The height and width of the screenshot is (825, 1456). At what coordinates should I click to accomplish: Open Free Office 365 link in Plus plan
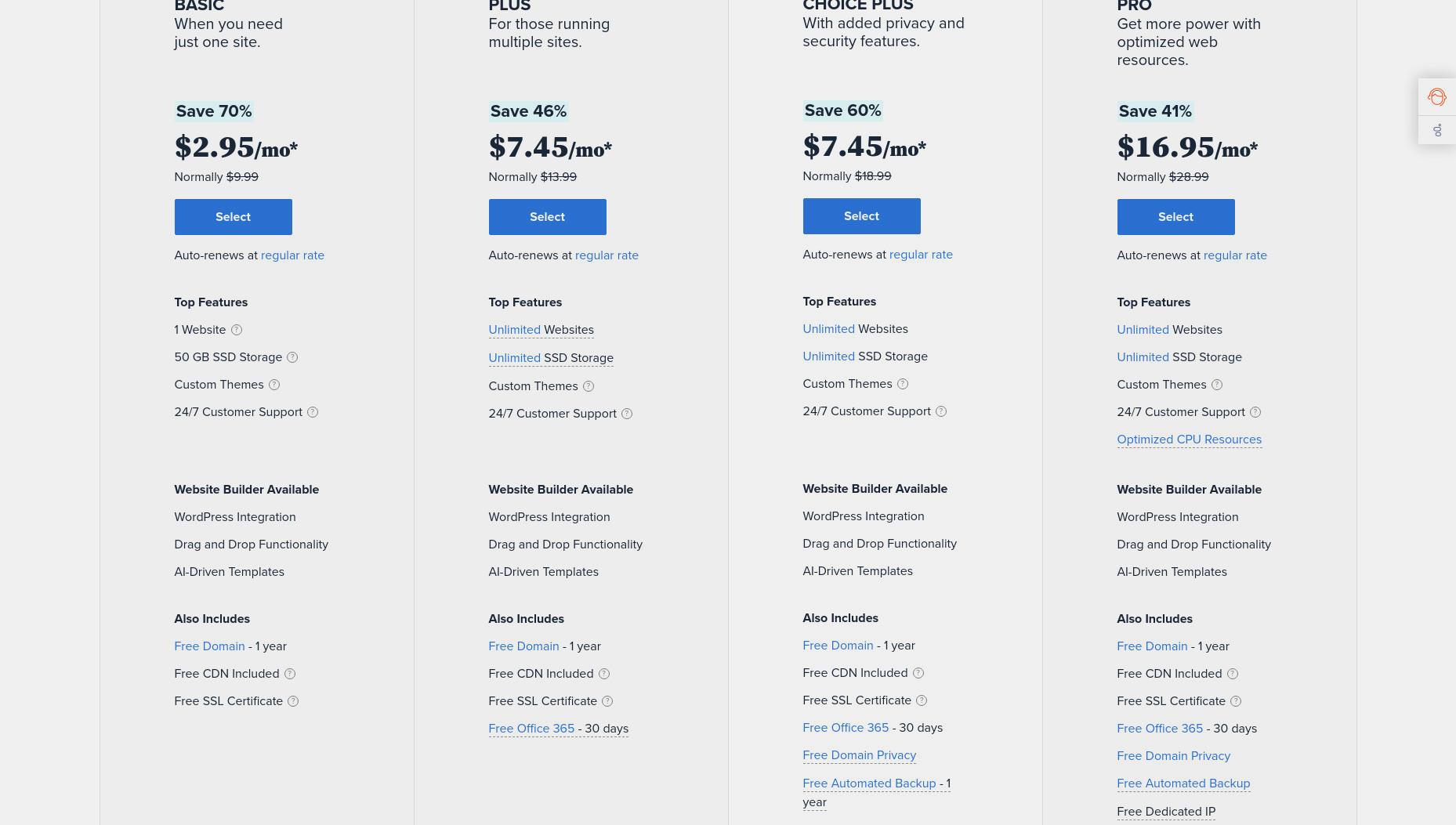click(x=531, y=729)
